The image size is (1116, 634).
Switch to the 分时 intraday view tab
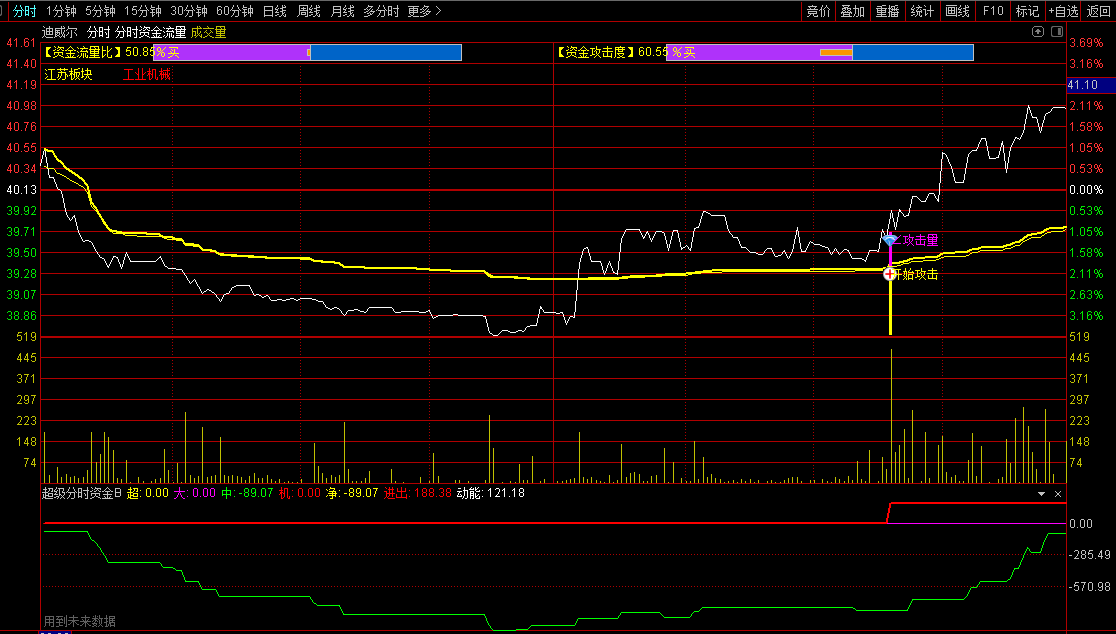[24, 11]
